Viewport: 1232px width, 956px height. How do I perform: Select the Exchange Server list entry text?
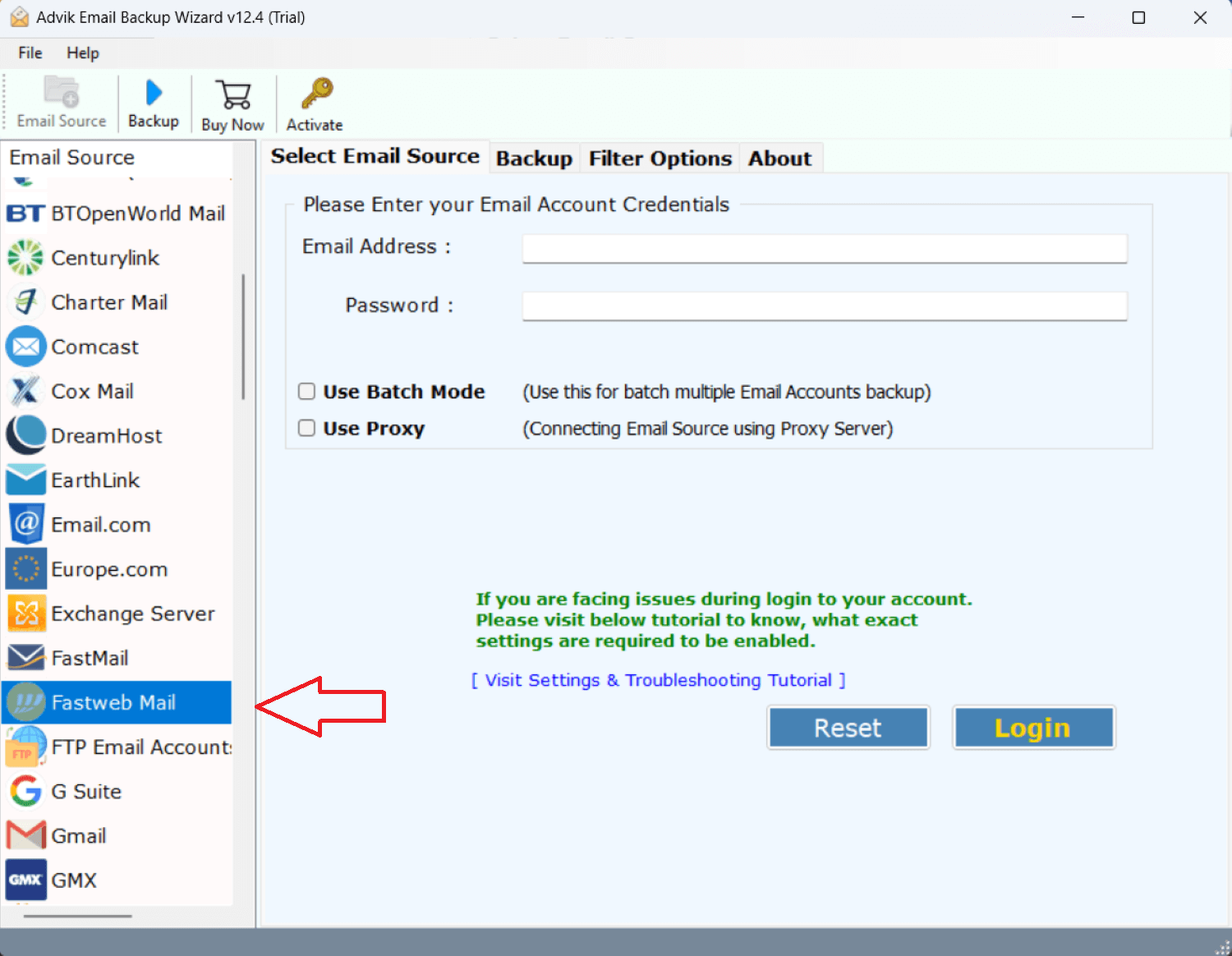tap(133, 614)
